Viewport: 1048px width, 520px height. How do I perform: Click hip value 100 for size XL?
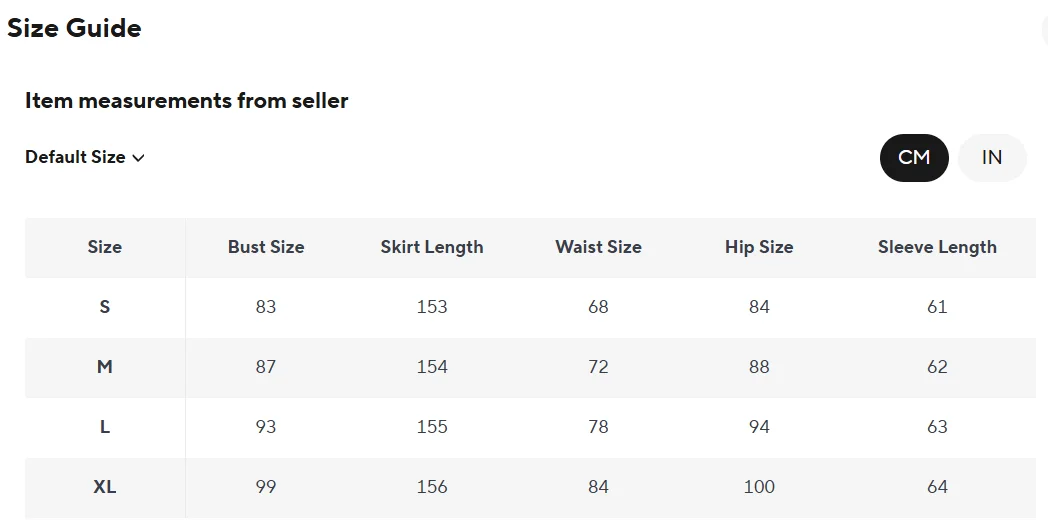pos(759,487)
